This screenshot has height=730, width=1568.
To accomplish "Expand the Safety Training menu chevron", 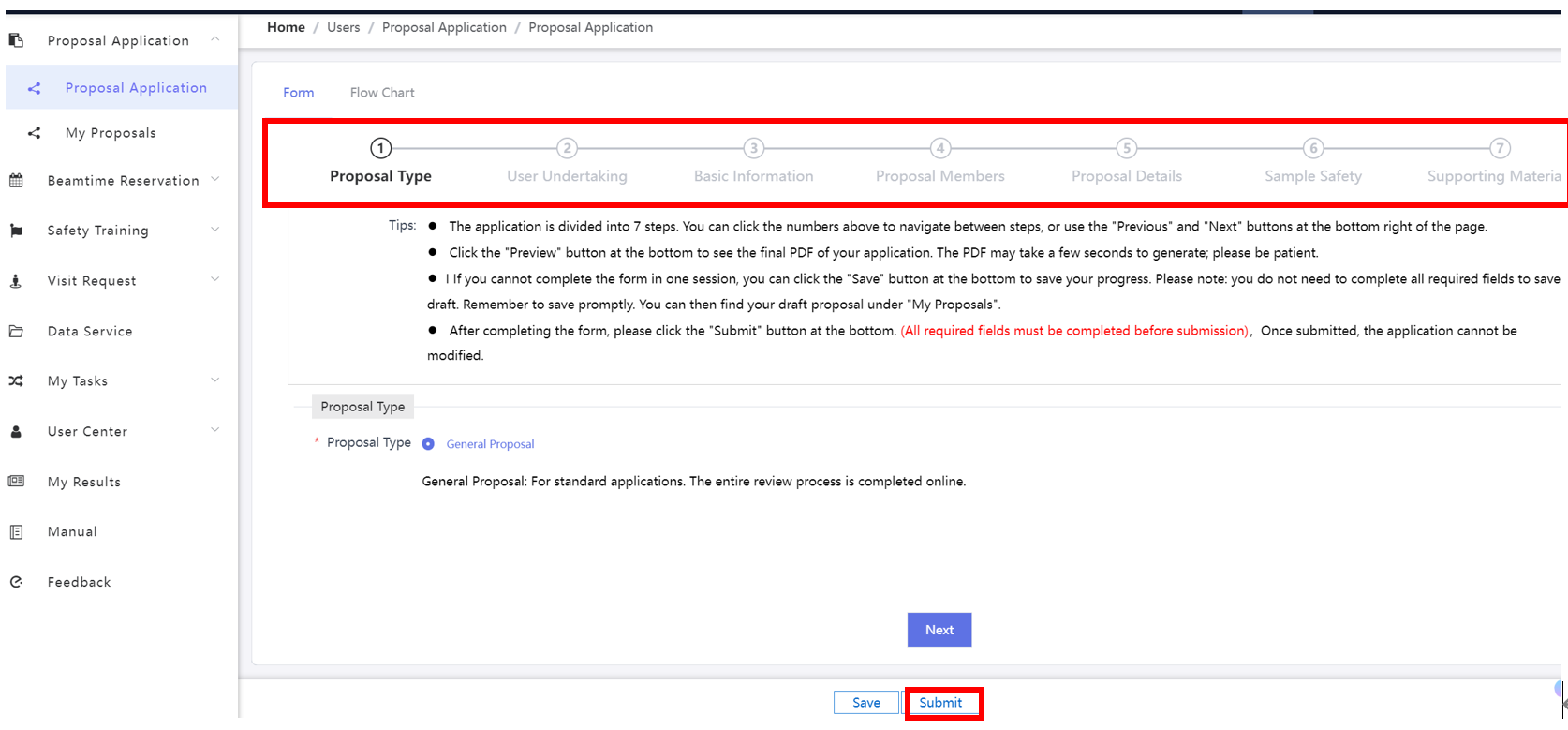I will pyautogui.click(x=215, y=230).
